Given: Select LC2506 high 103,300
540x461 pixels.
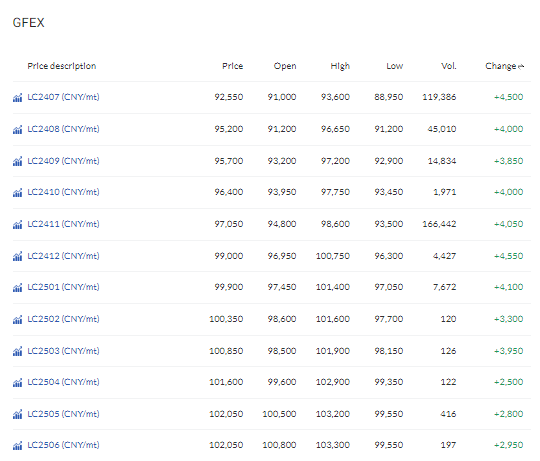Looking at the screenshot, I should [x=333, y=445].
